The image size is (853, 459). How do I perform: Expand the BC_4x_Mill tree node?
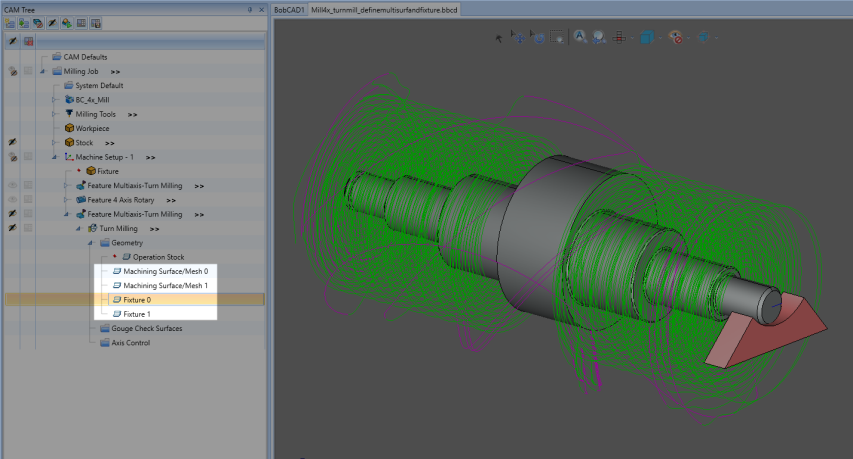pyautogui.click(x=54, y=100)
